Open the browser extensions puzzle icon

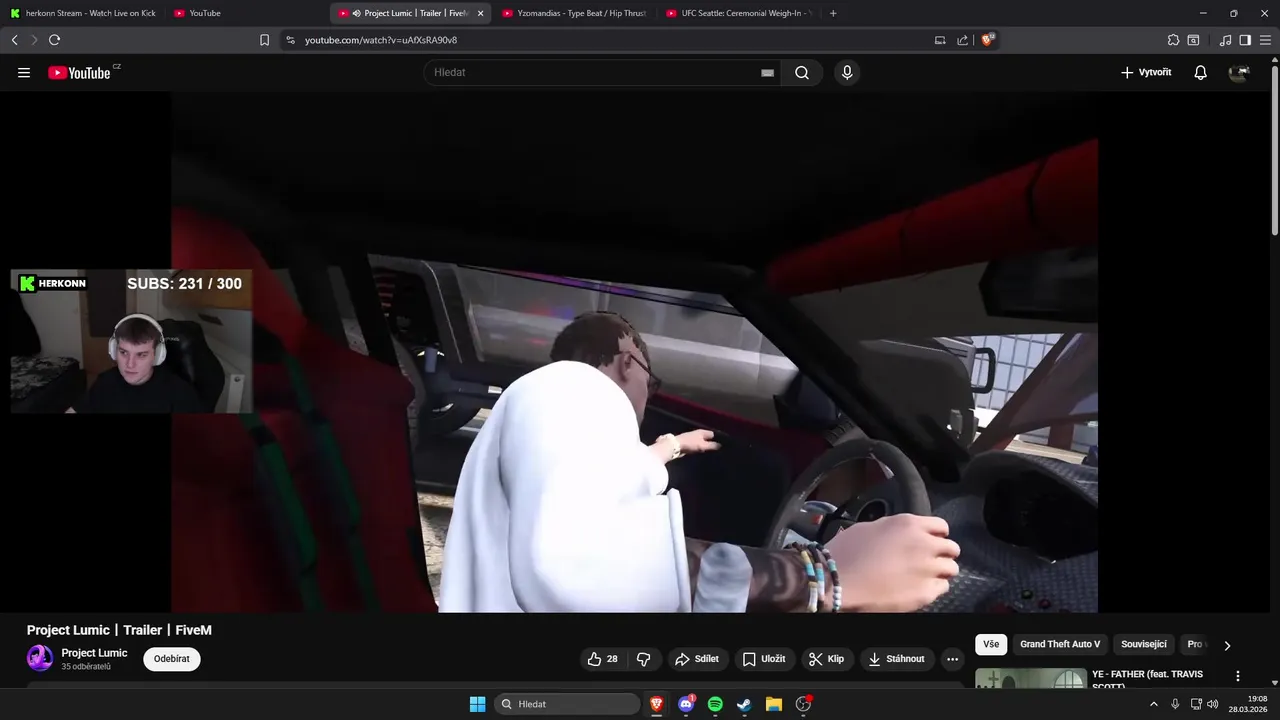coord(1173,40)
